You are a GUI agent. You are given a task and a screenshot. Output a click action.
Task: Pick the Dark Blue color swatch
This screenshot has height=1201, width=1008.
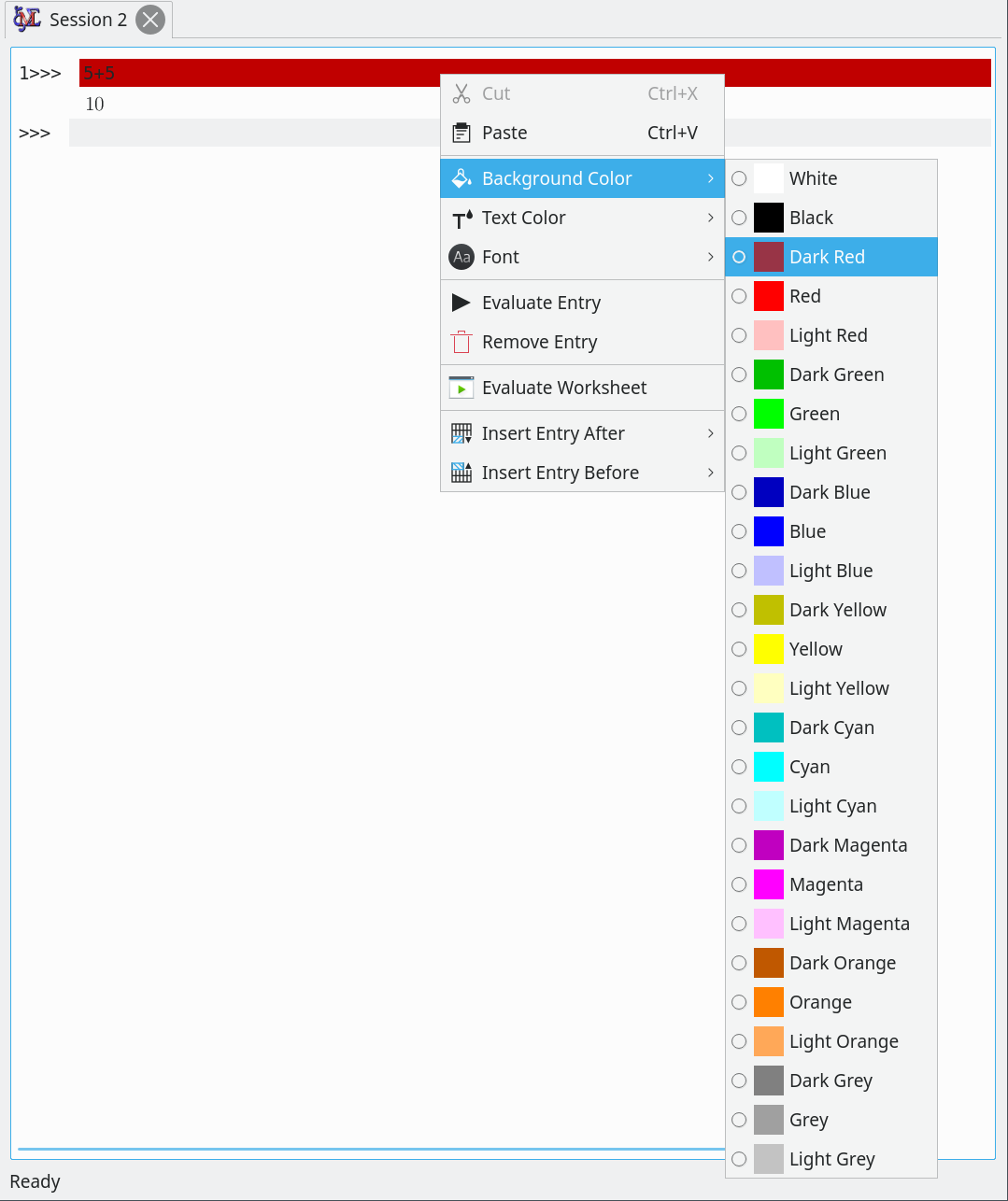point(767,492)
